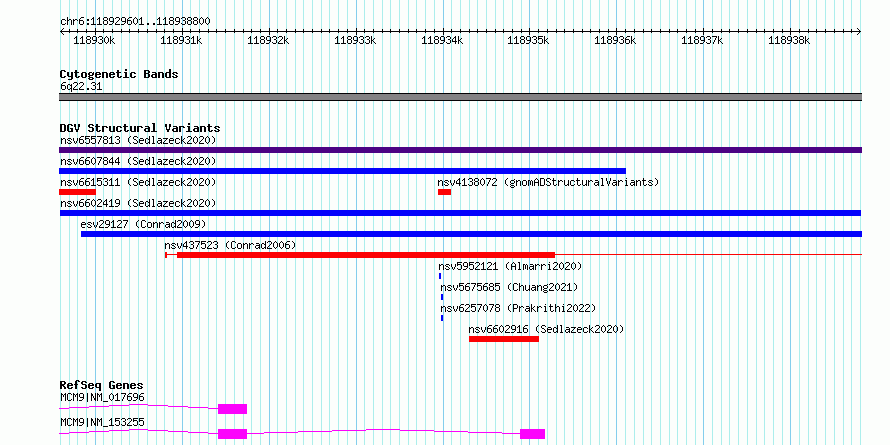The height and width of the screenshot is (445, 890).
Task: Select the thick red nsv437523 variant bar
Action: click(x=366, y=255)
